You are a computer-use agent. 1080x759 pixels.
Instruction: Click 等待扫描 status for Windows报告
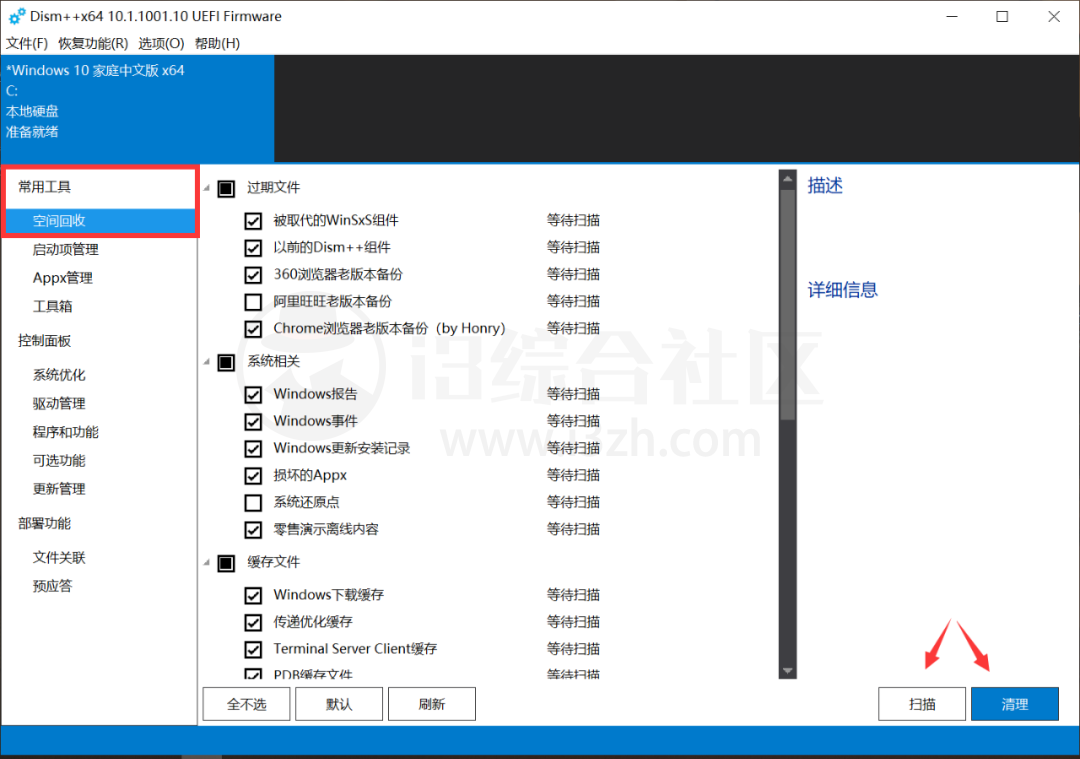click(x=573, y=394)
